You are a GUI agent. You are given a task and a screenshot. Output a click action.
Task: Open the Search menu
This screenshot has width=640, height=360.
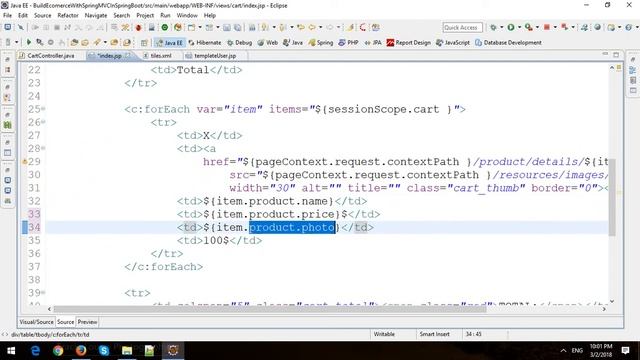[x=122, y=15]
